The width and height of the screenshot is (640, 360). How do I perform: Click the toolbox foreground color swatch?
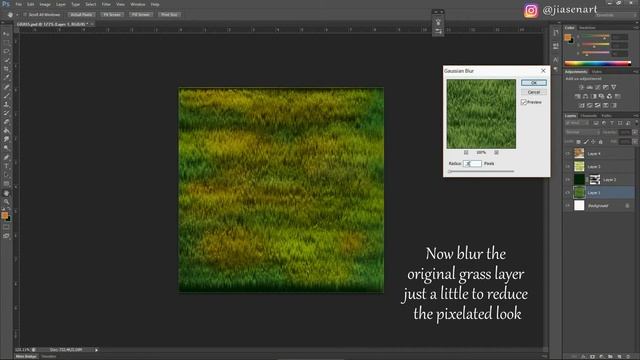(4, 215)
